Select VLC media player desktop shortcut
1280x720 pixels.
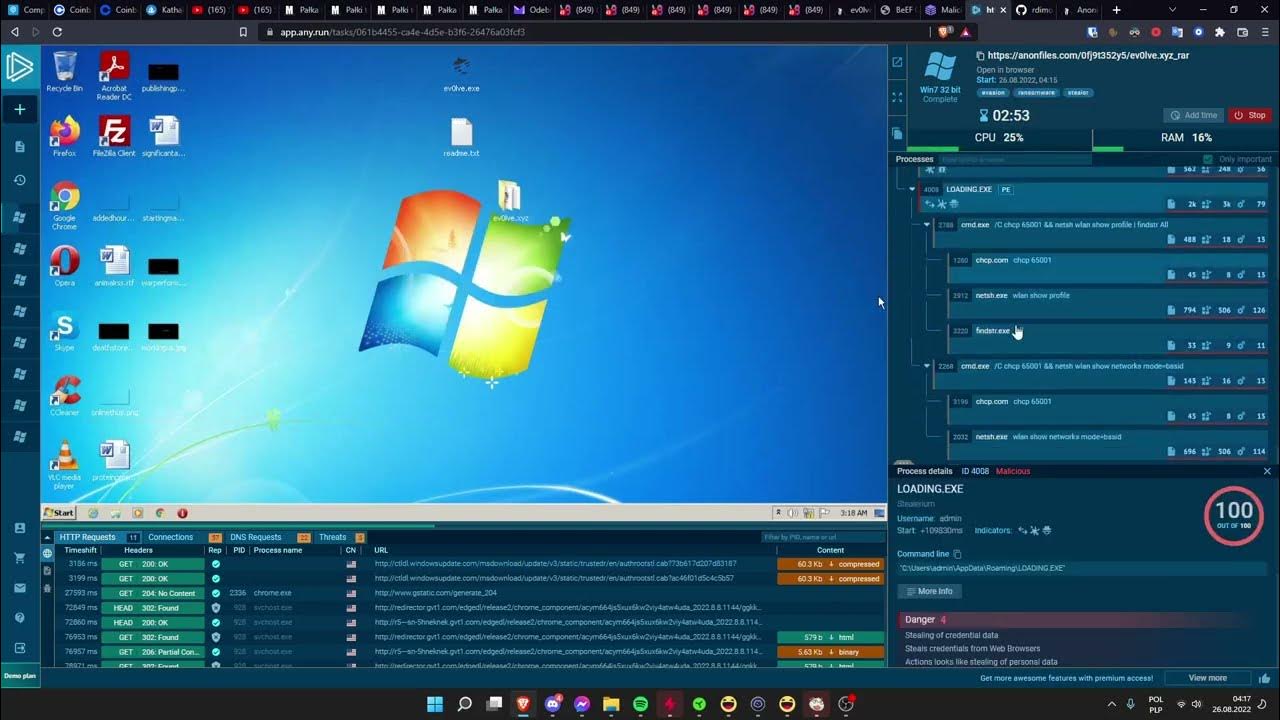[x=64, y=465]
